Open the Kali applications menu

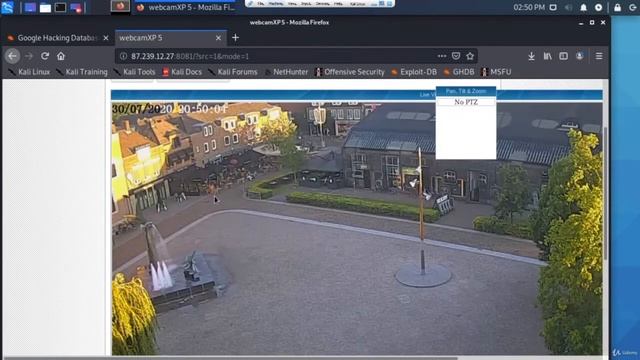[x=7, y=7]
